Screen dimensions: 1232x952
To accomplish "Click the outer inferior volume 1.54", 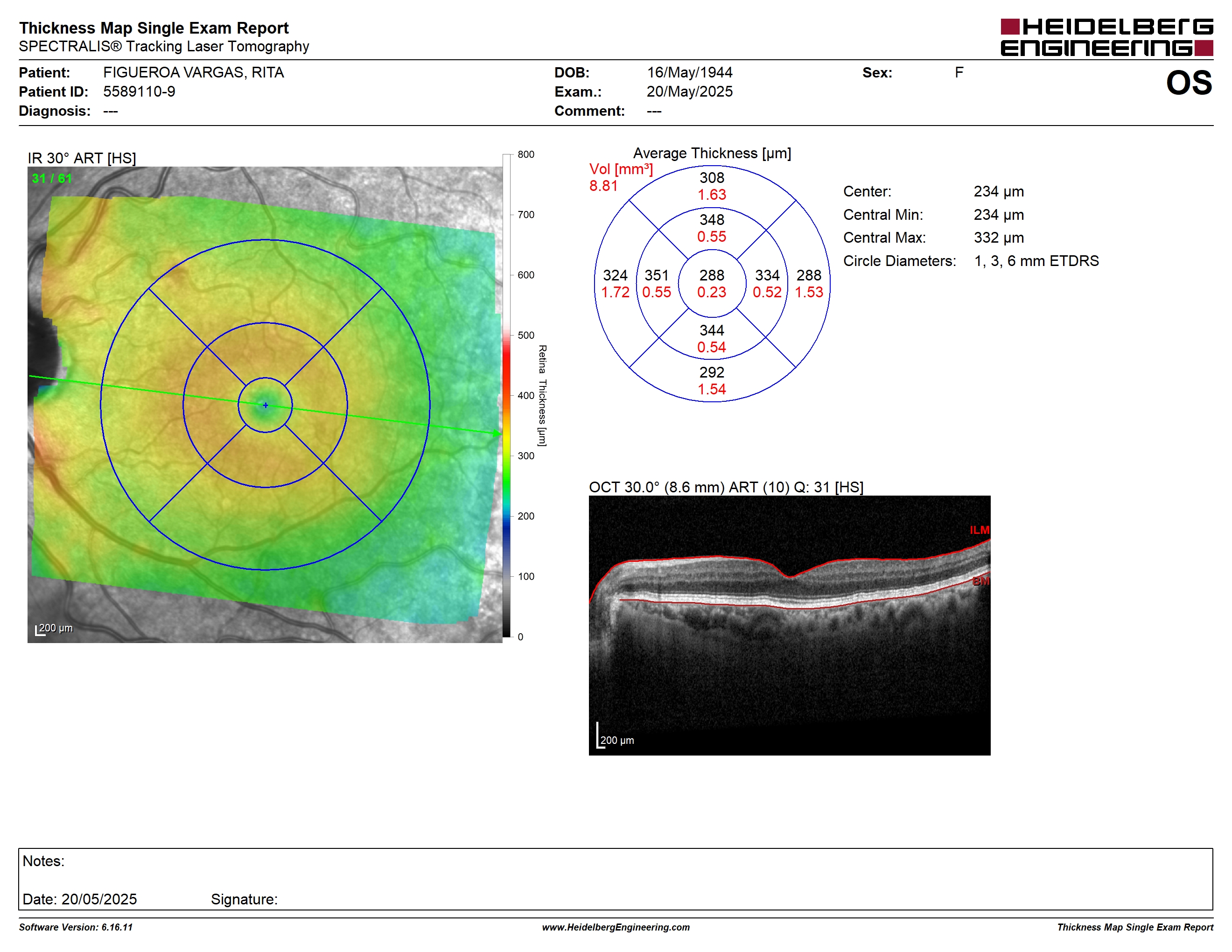I will pos(712,389).
